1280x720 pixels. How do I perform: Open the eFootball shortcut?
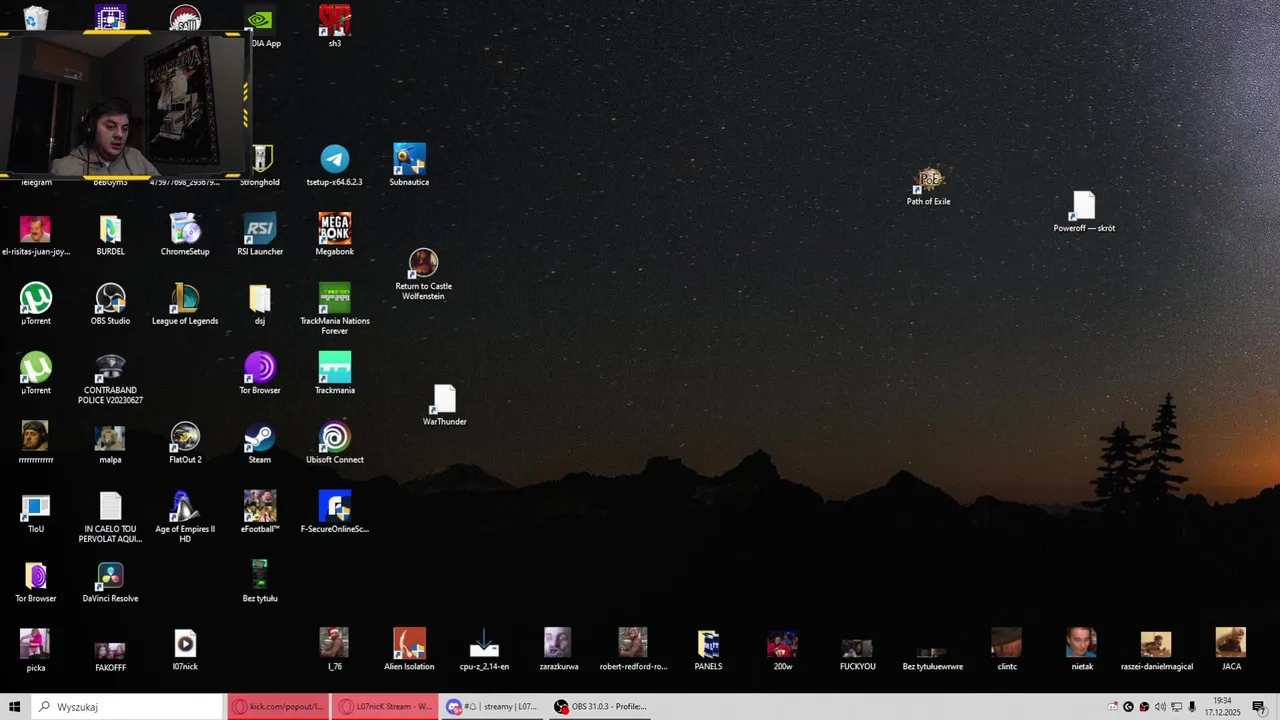pos(260,512)
